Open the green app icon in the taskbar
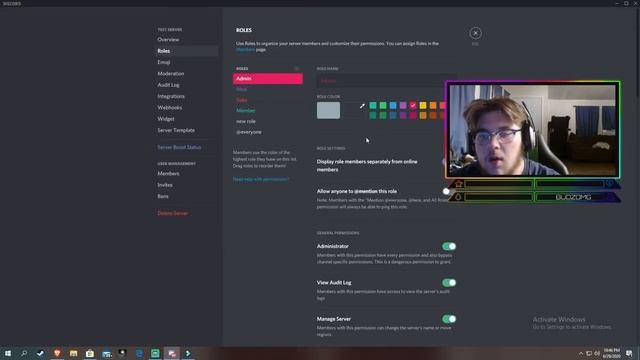The image size is (640, 360). [x=155, y=353]
